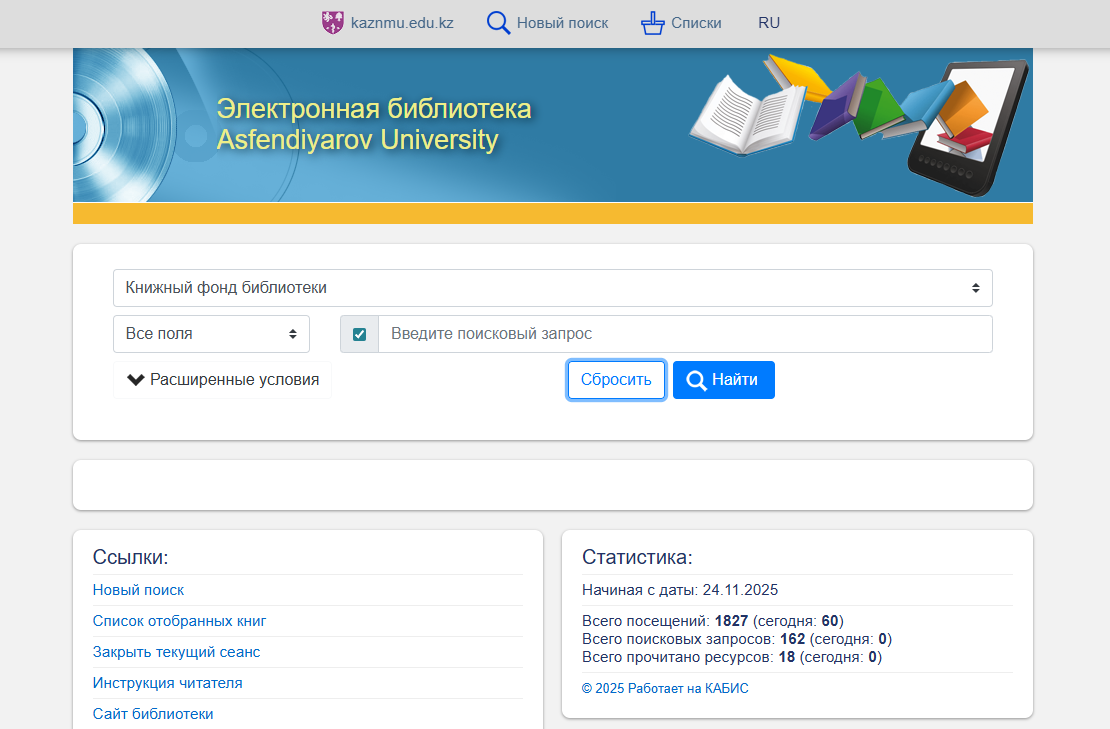The height and width of the screenshot is (729, 1110).
Task: Click the chevron icon of Расширенные условия
Action: [x=136, y=380]
